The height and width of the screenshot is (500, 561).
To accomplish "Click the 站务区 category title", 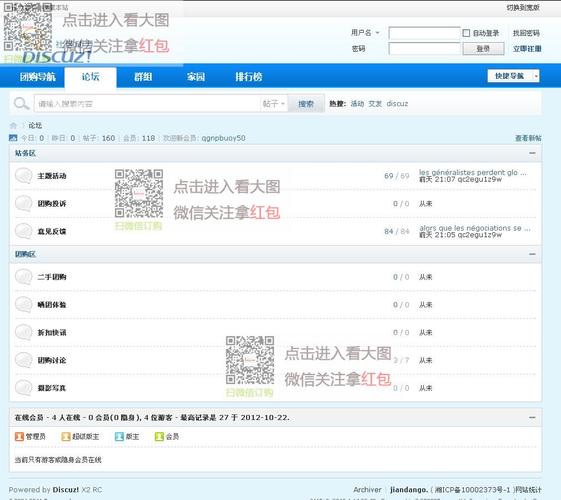I will tap(25, 153).
